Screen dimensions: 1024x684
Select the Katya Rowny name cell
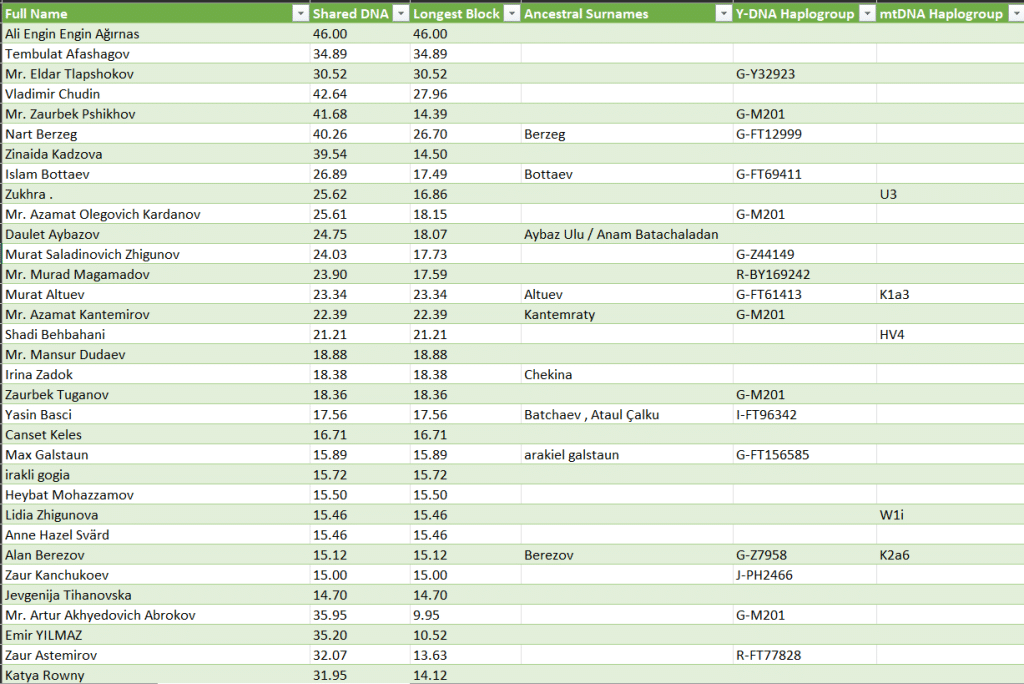click(x=45, y=675)
